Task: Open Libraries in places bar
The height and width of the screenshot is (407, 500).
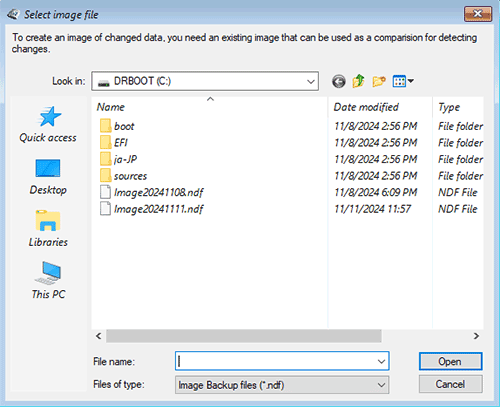Action: tap(48, 229)
